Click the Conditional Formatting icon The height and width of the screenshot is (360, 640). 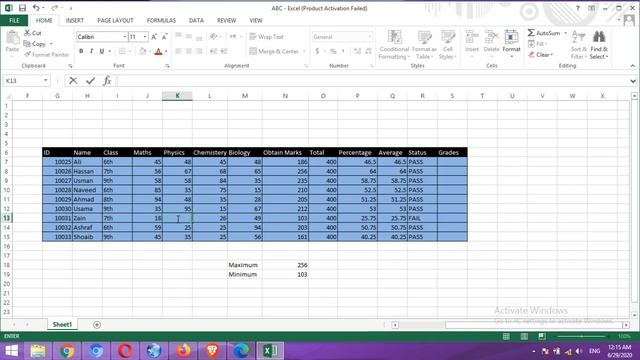pyautogui.click(x=394, y=37)
